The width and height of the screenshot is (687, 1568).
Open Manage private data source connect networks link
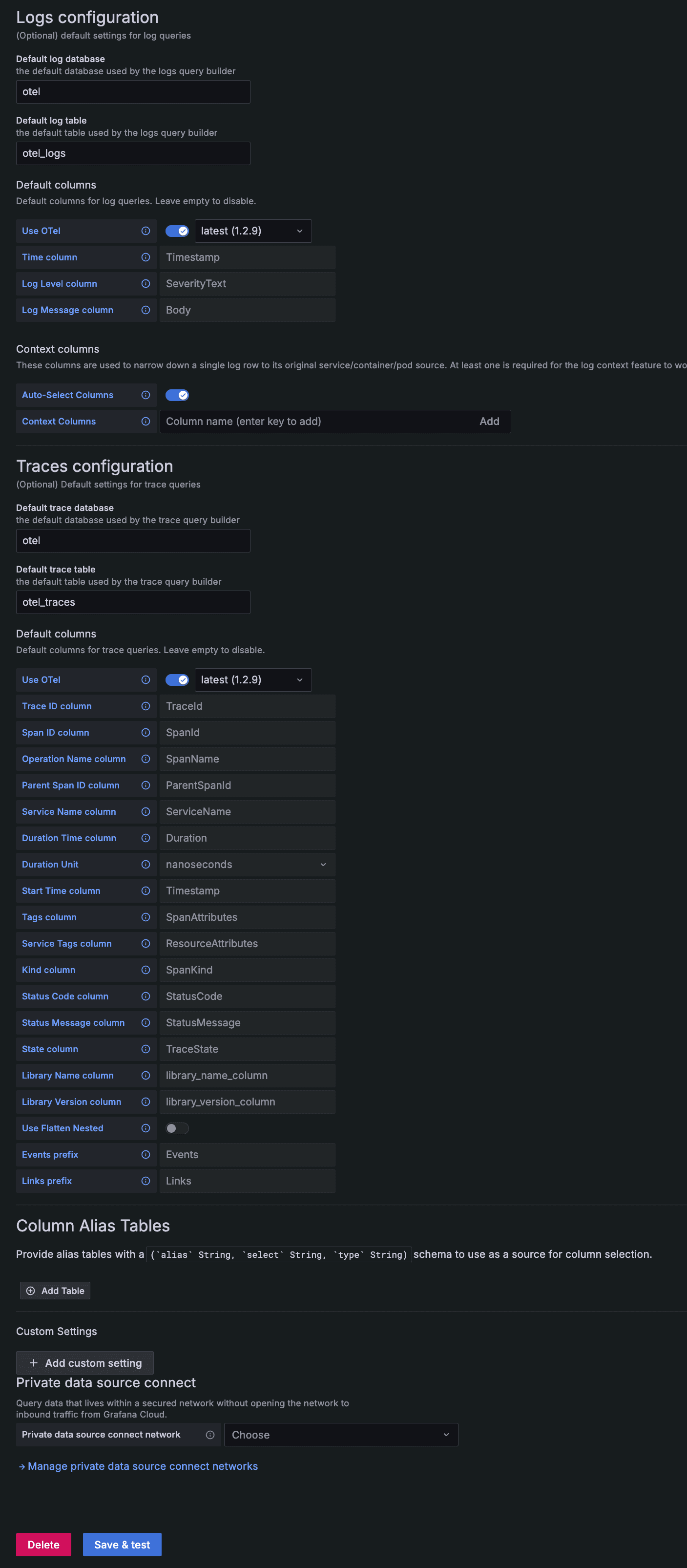[143, 1466]
